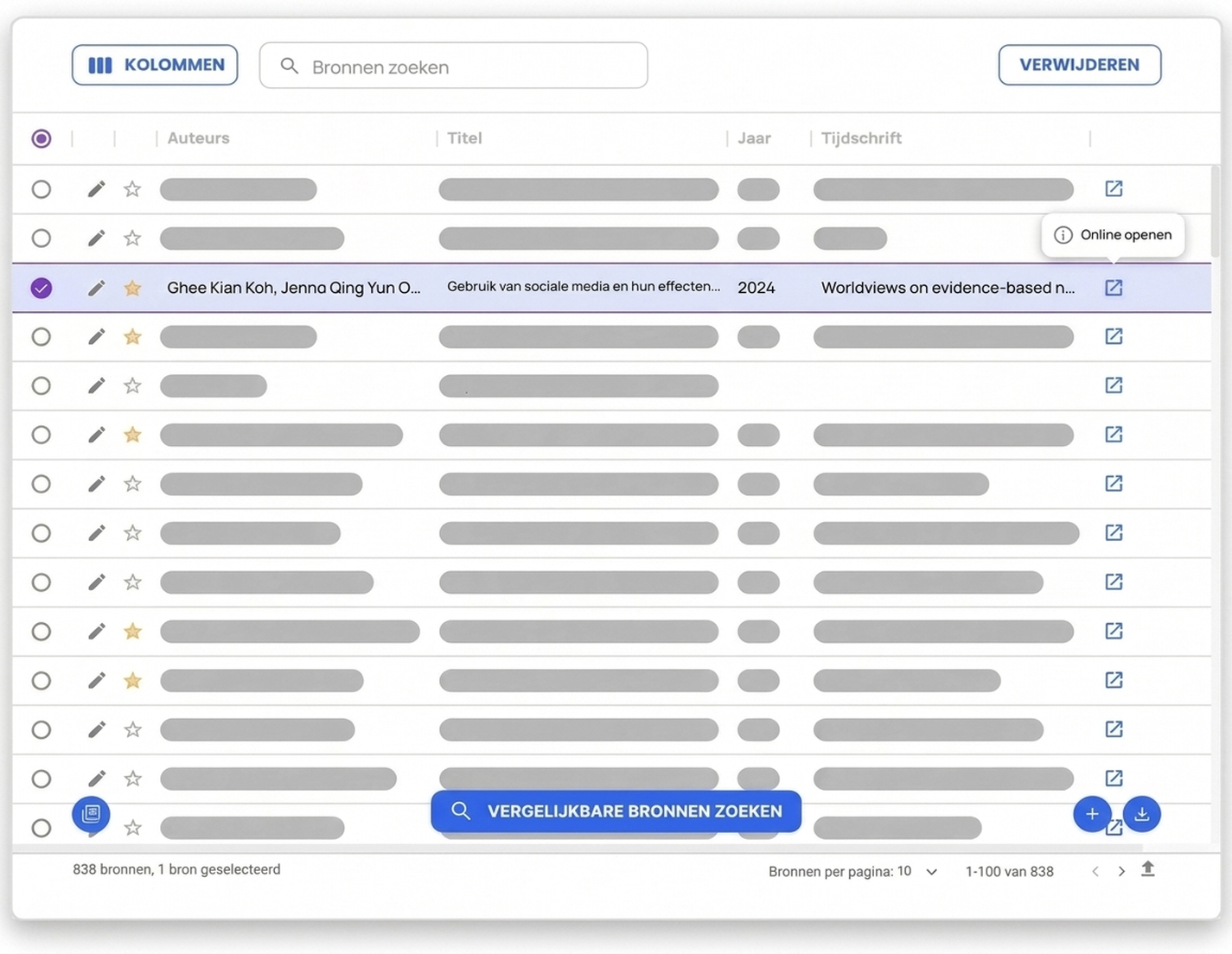Image resolution: width=1232 pixels, height=954 pixels.
Task: Sort by the Auteurs column header
Action: tap(198, 138)
